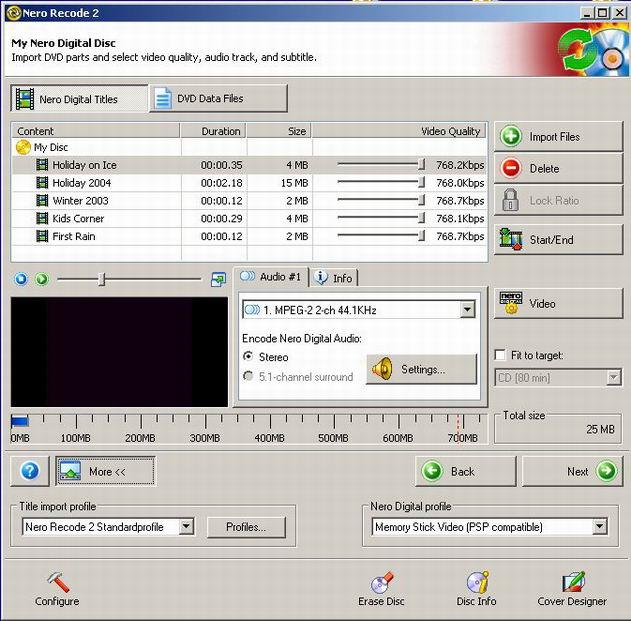Expand the audio track dropdown
This screenshot has width=631, height=621.
467,311
